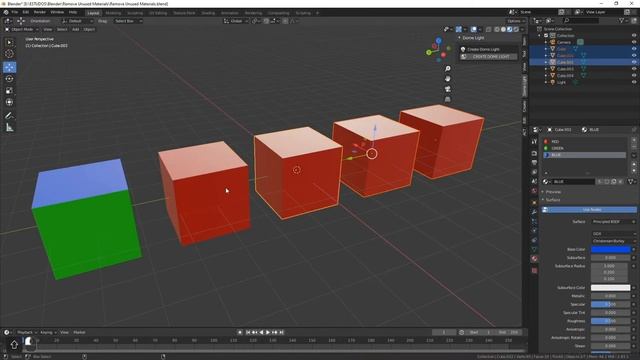
Task: Open the Subsurface Color white swatch
Action: point(611,288)
